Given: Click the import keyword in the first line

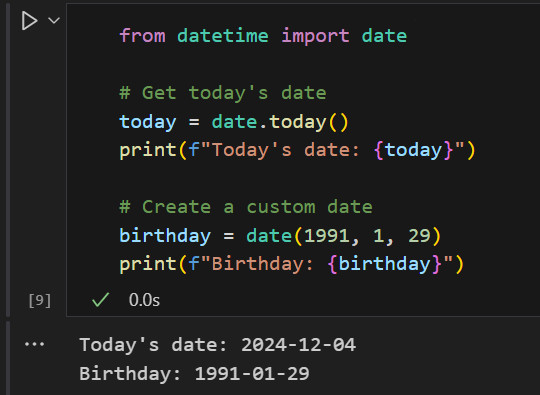Looking at the screenshot, I should pos(315,36).
